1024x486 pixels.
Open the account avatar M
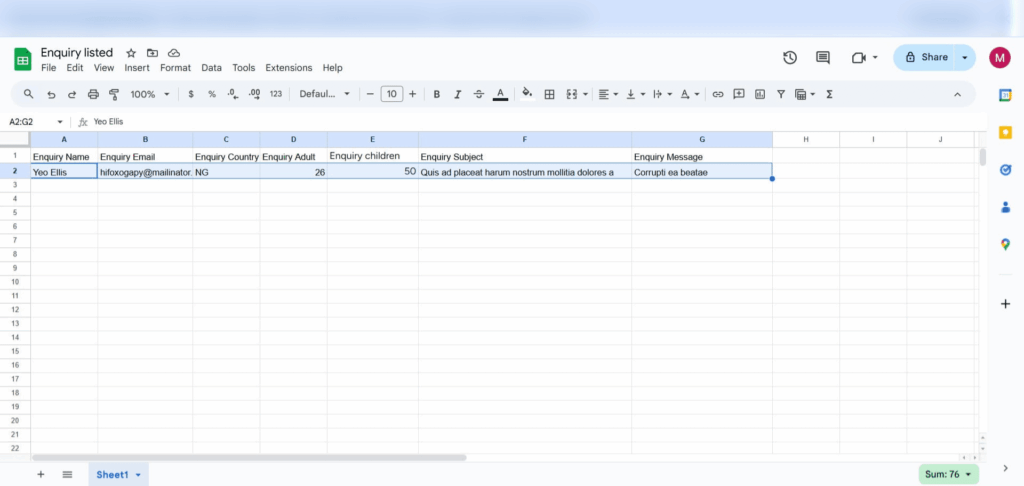click(x=1000, y=57)
